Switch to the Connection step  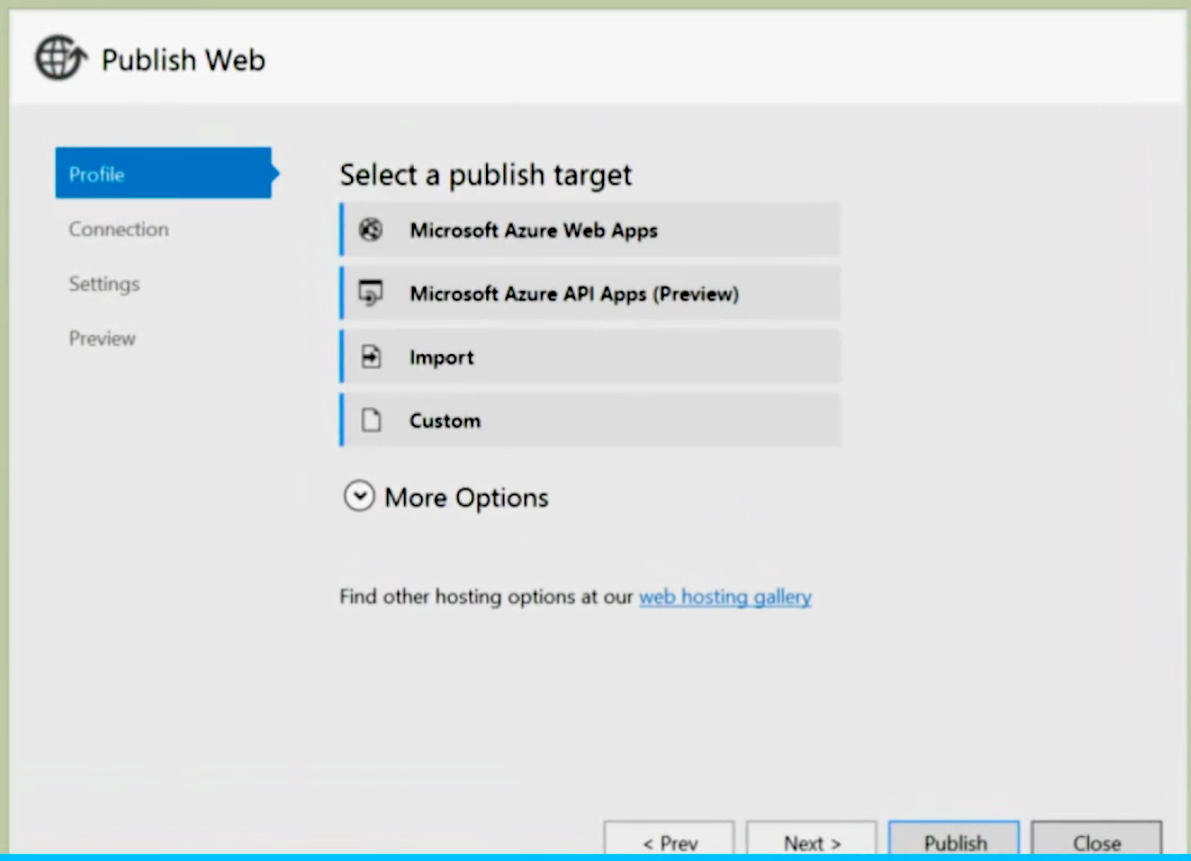[118, 229]
